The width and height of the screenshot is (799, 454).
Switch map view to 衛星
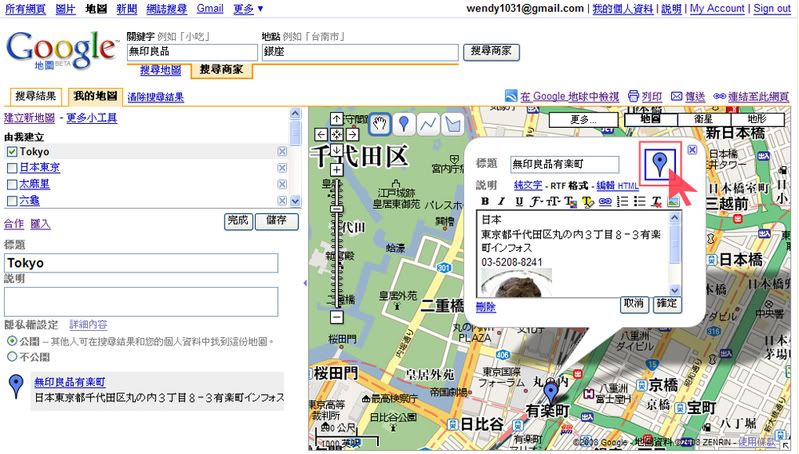click(703, 119)
